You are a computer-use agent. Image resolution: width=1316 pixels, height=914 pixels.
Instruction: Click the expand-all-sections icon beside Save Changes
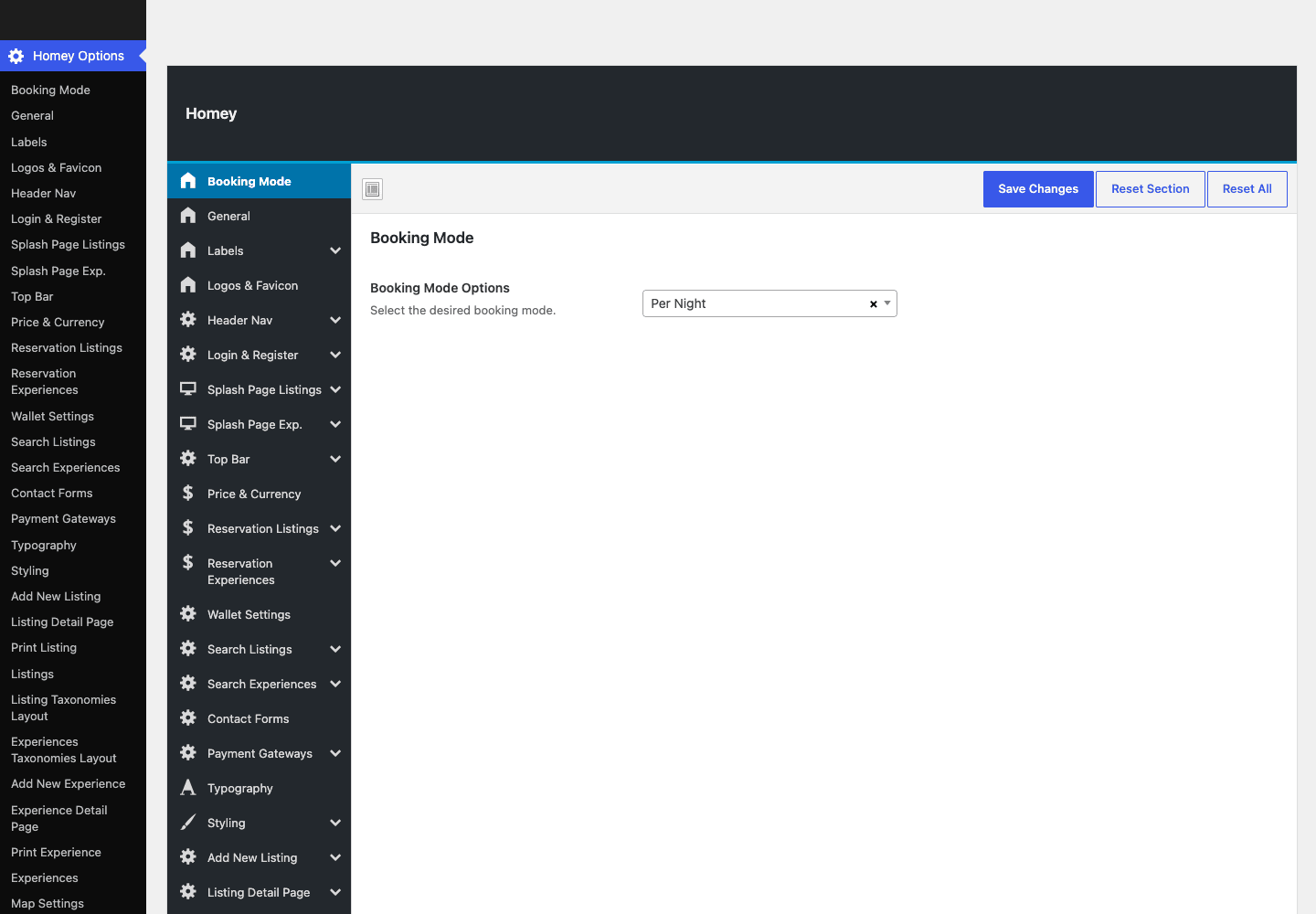click(373, 189)
